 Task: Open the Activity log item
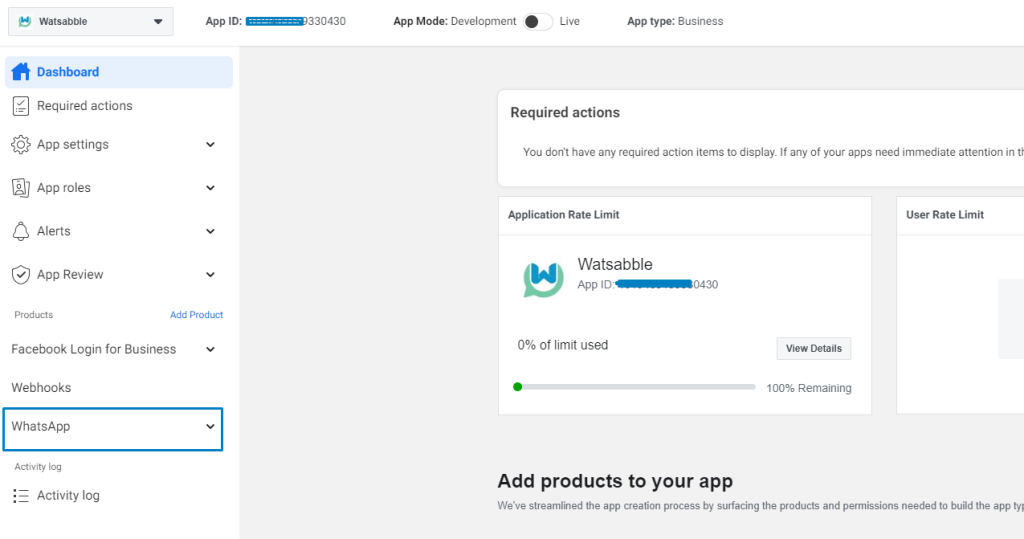coord(68,496)
